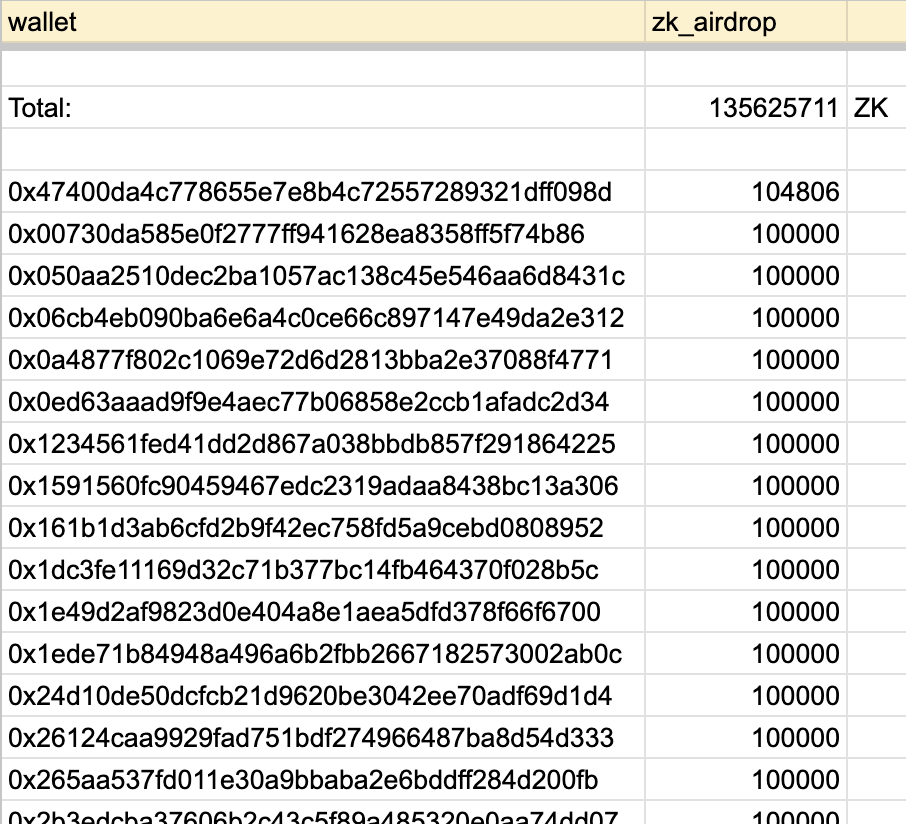
Task: Select the total value 135625711
Action: click(746, 107)
